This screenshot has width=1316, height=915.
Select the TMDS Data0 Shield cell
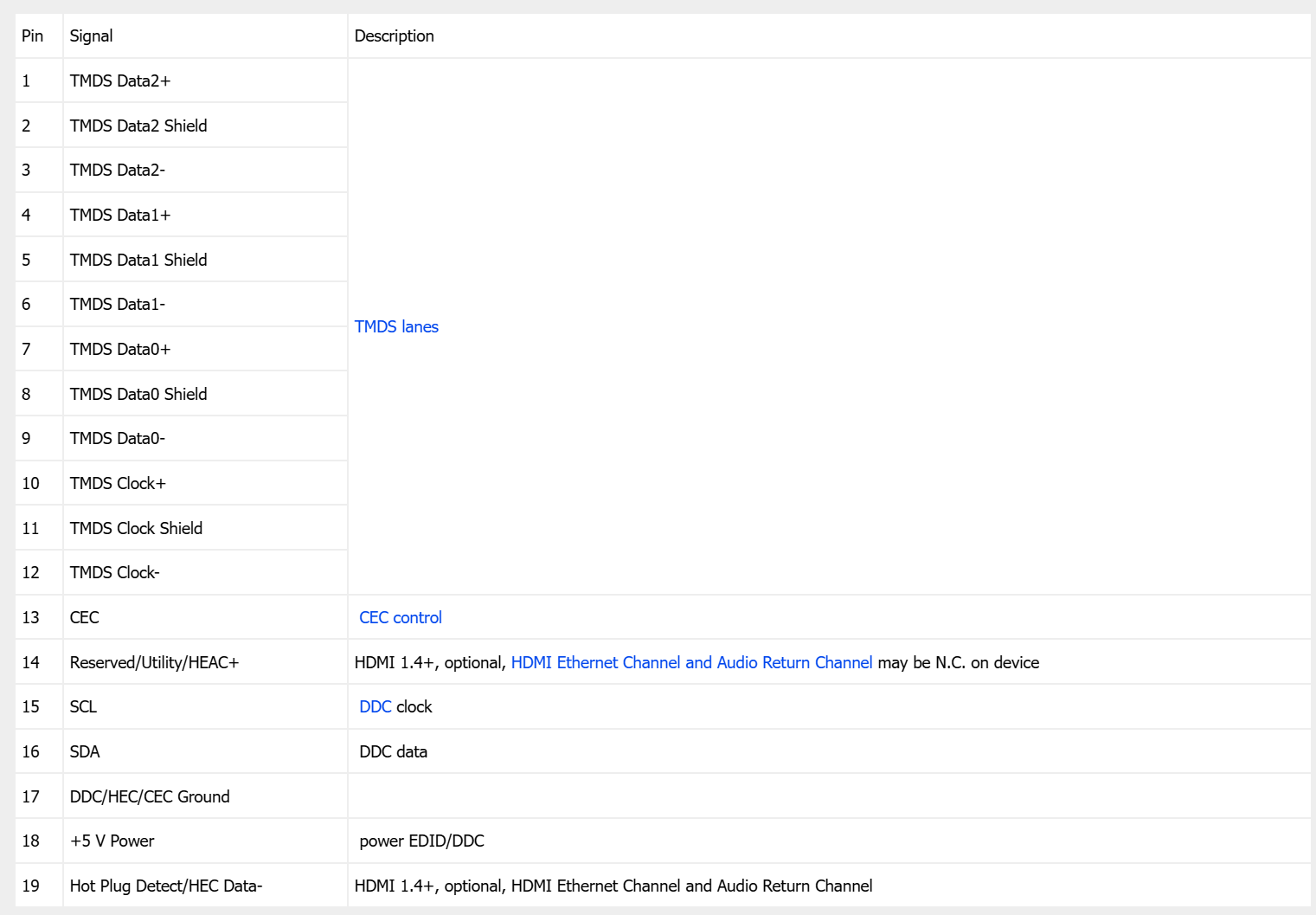[x=138, y=394]
